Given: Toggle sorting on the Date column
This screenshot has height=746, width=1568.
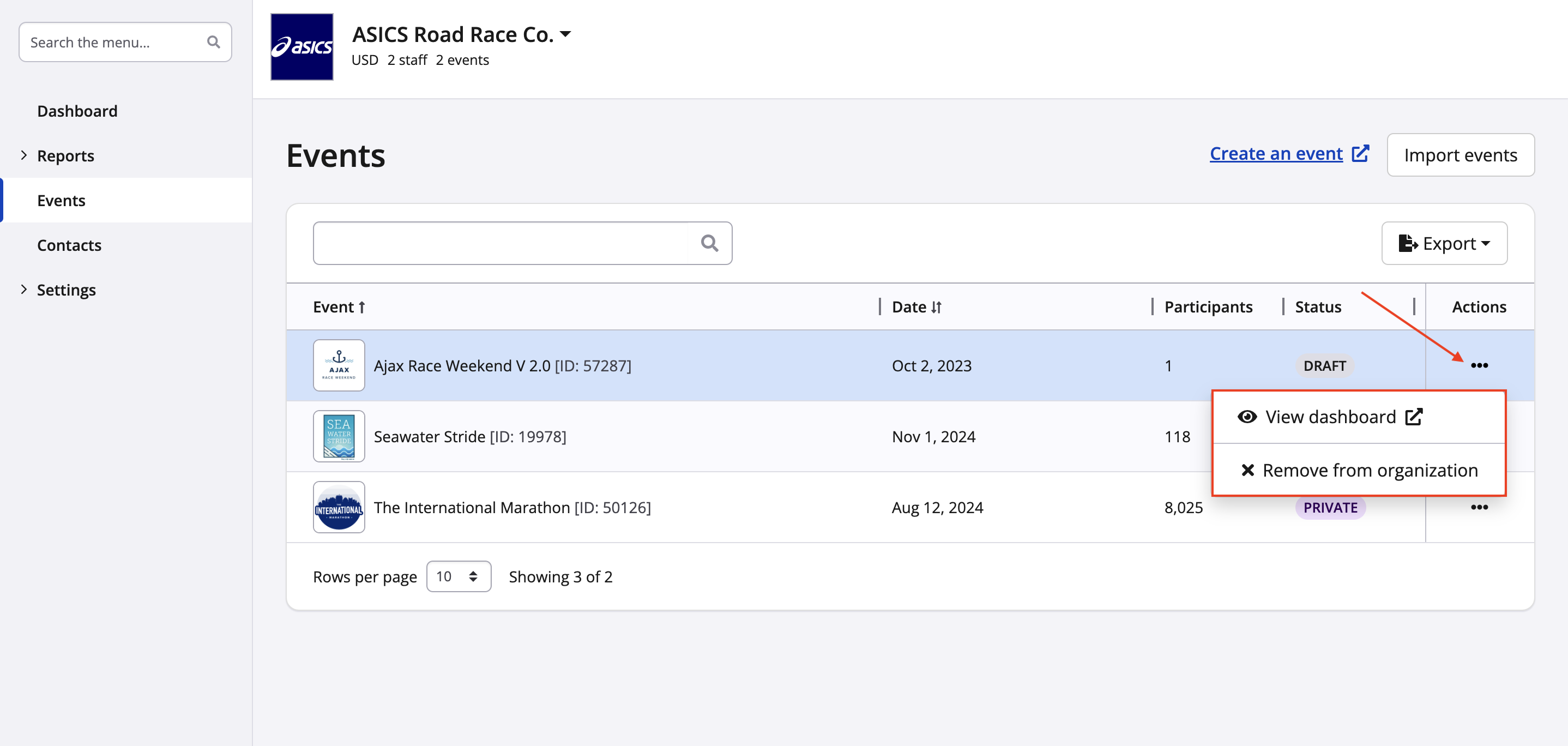Looking at the screenshot, I should 916,307.
